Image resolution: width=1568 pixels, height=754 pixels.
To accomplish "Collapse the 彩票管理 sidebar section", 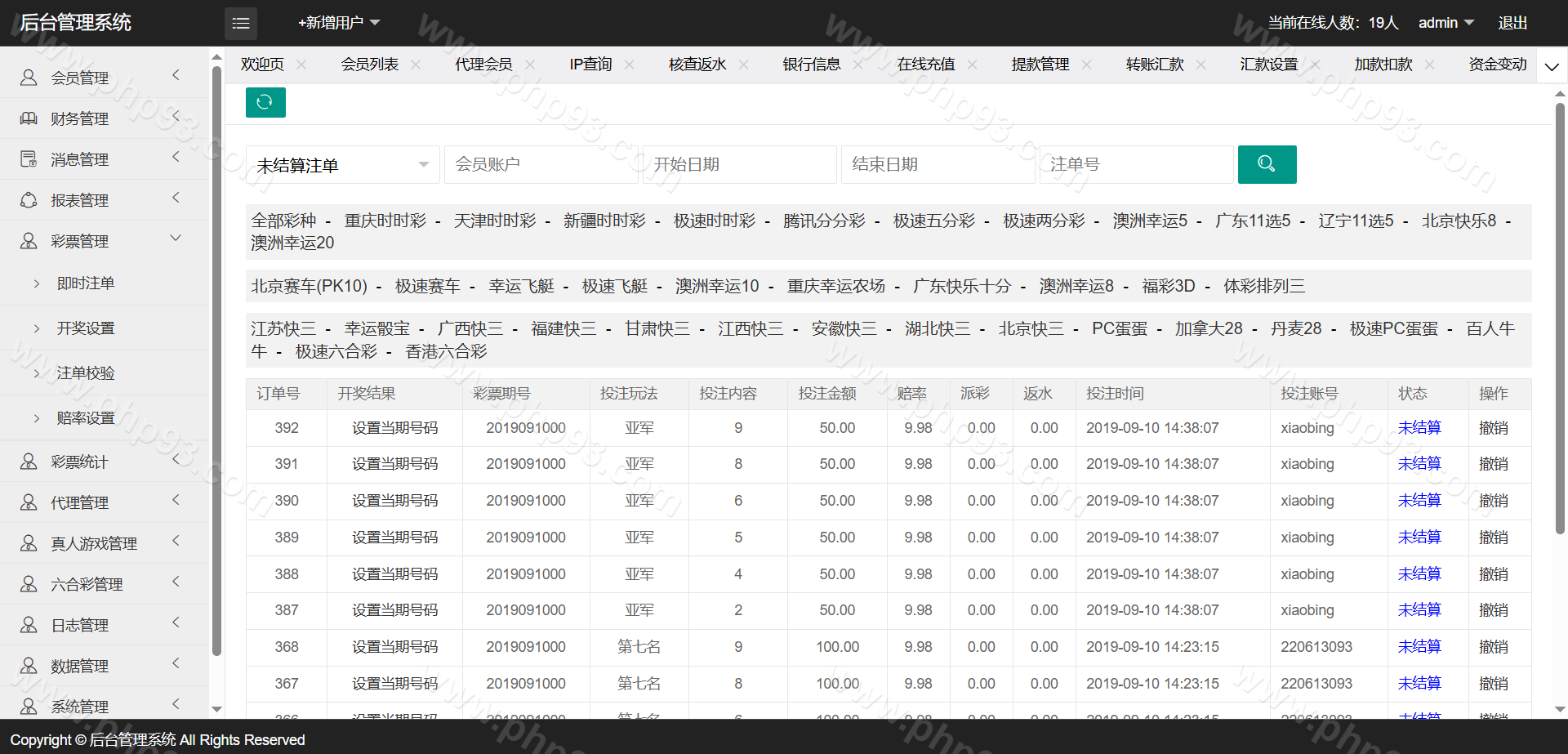I will click(176, 239).
